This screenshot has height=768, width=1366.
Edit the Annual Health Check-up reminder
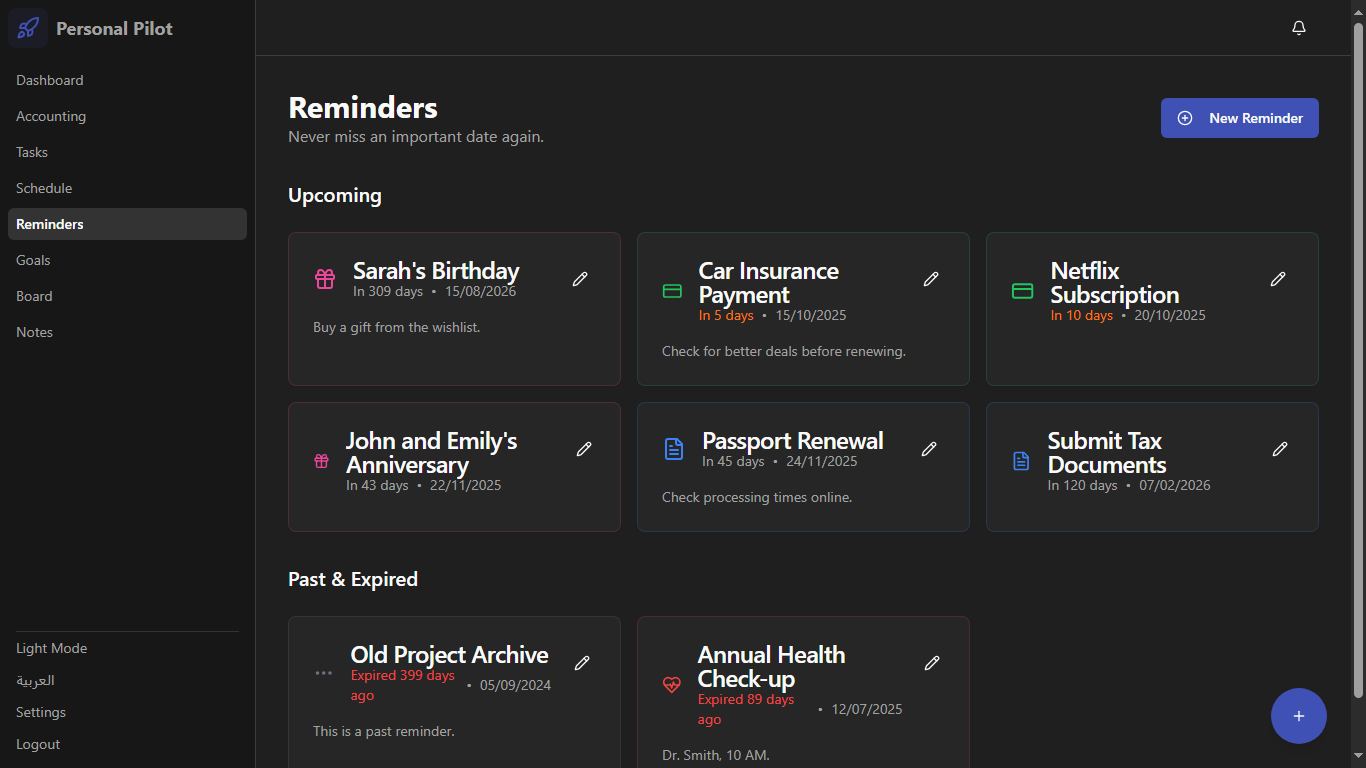coord(932,663)
